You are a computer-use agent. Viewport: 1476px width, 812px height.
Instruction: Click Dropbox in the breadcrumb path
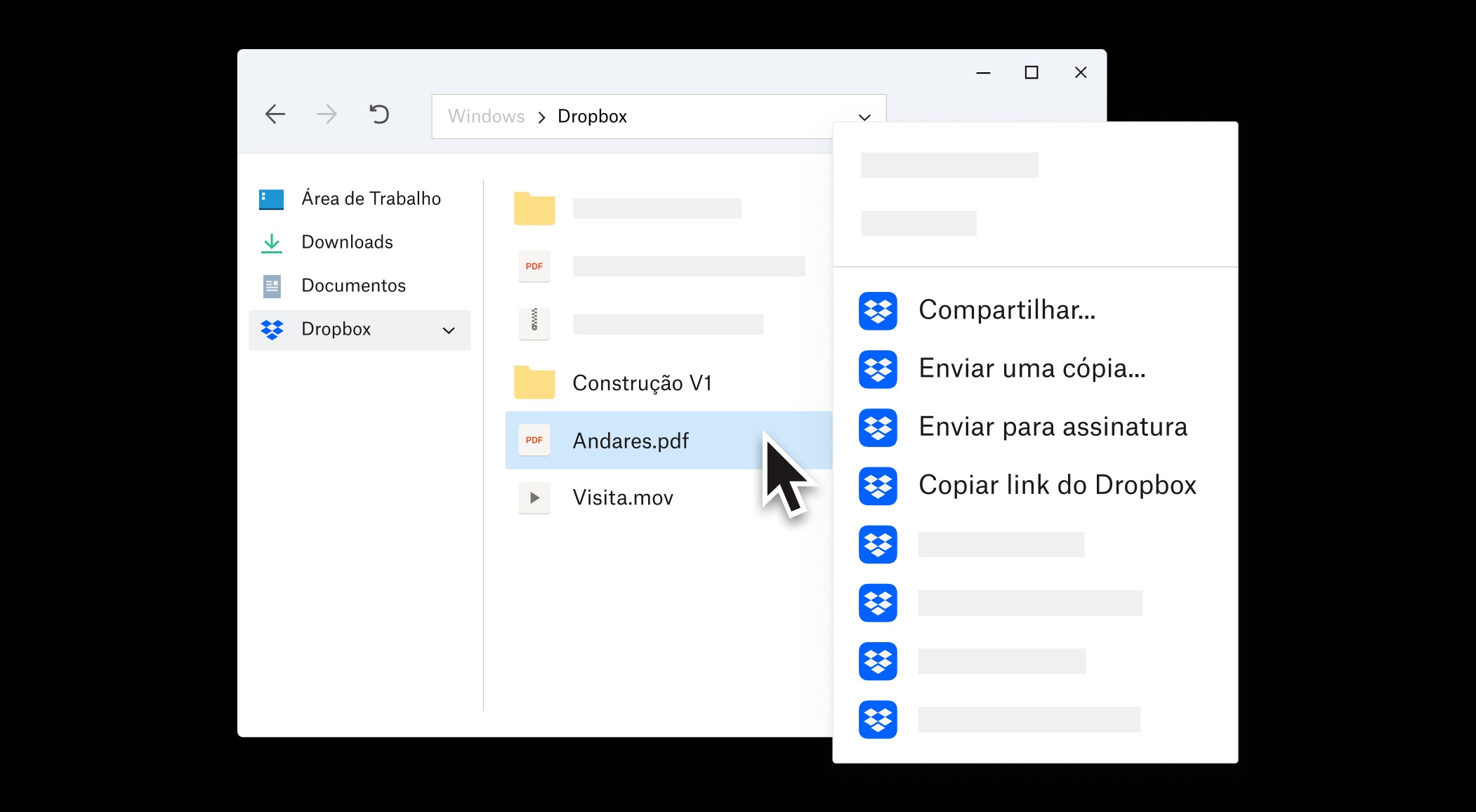592,117
